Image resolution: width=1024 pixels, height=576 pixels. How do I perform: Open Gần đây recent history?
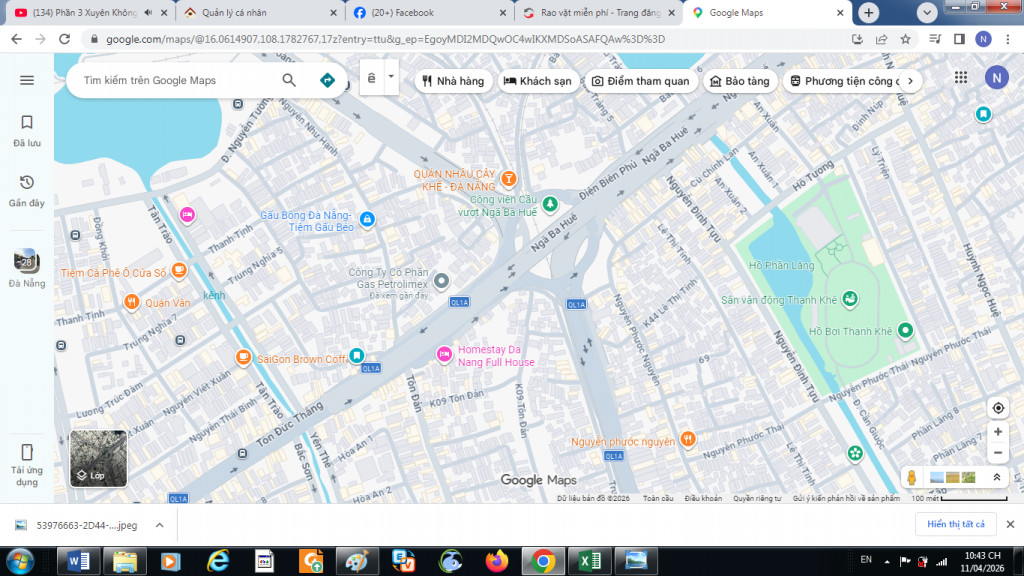[x=27, y=189]
